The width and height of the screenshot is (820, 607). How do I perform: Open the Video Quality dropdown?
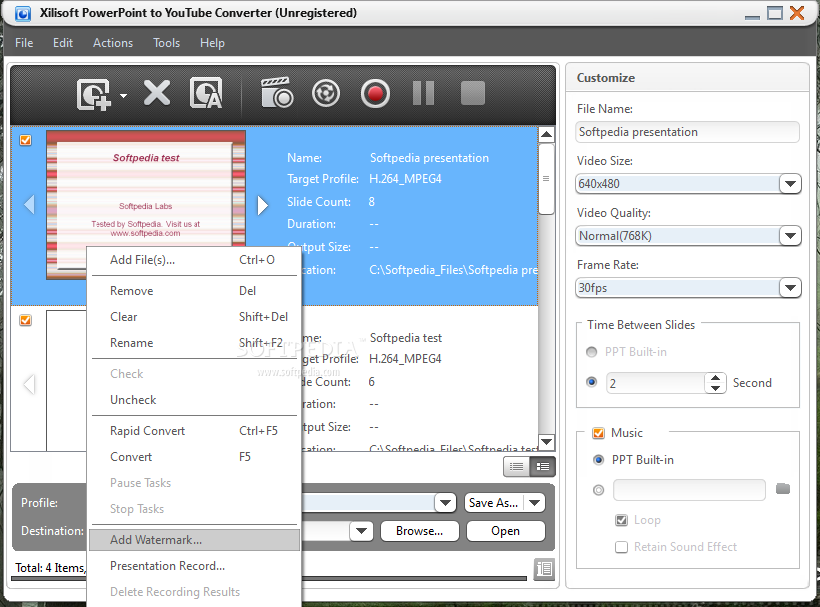tap(790, 236)
